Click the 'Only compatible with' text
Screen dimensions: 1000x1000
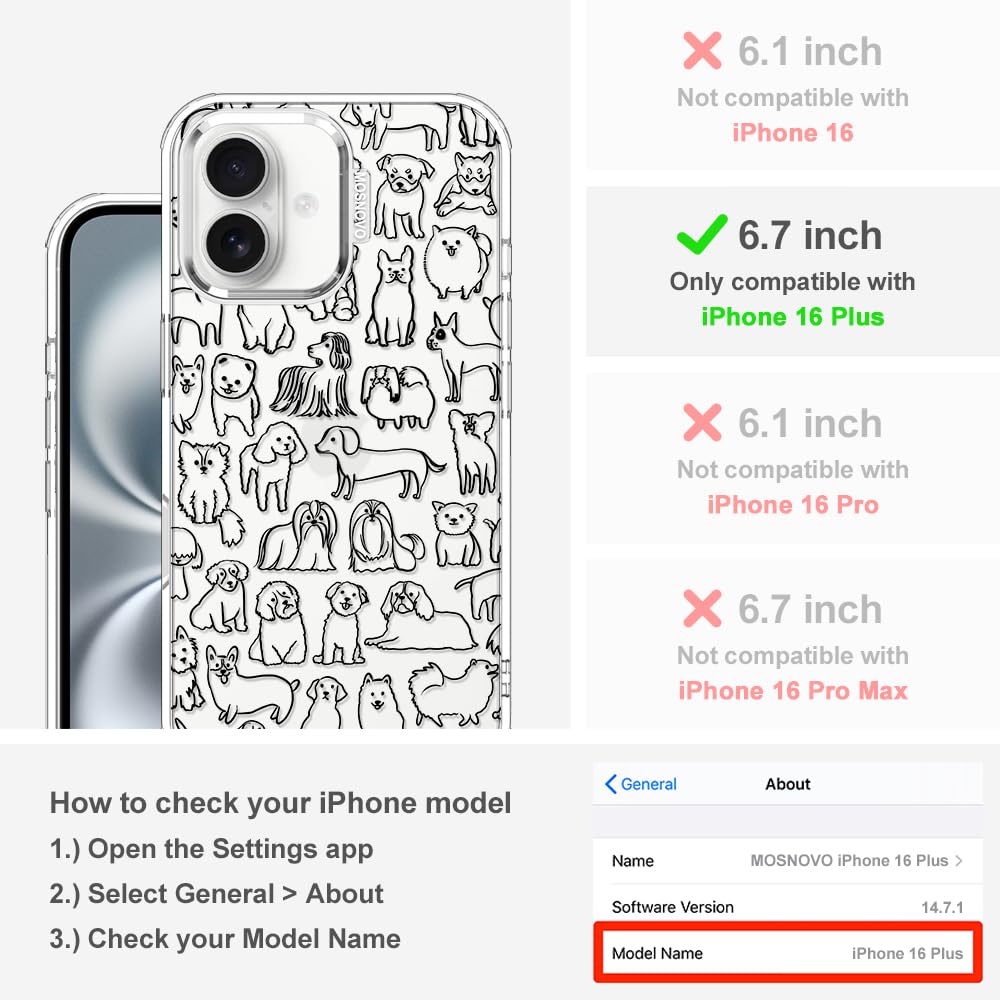tap(793, 282)
